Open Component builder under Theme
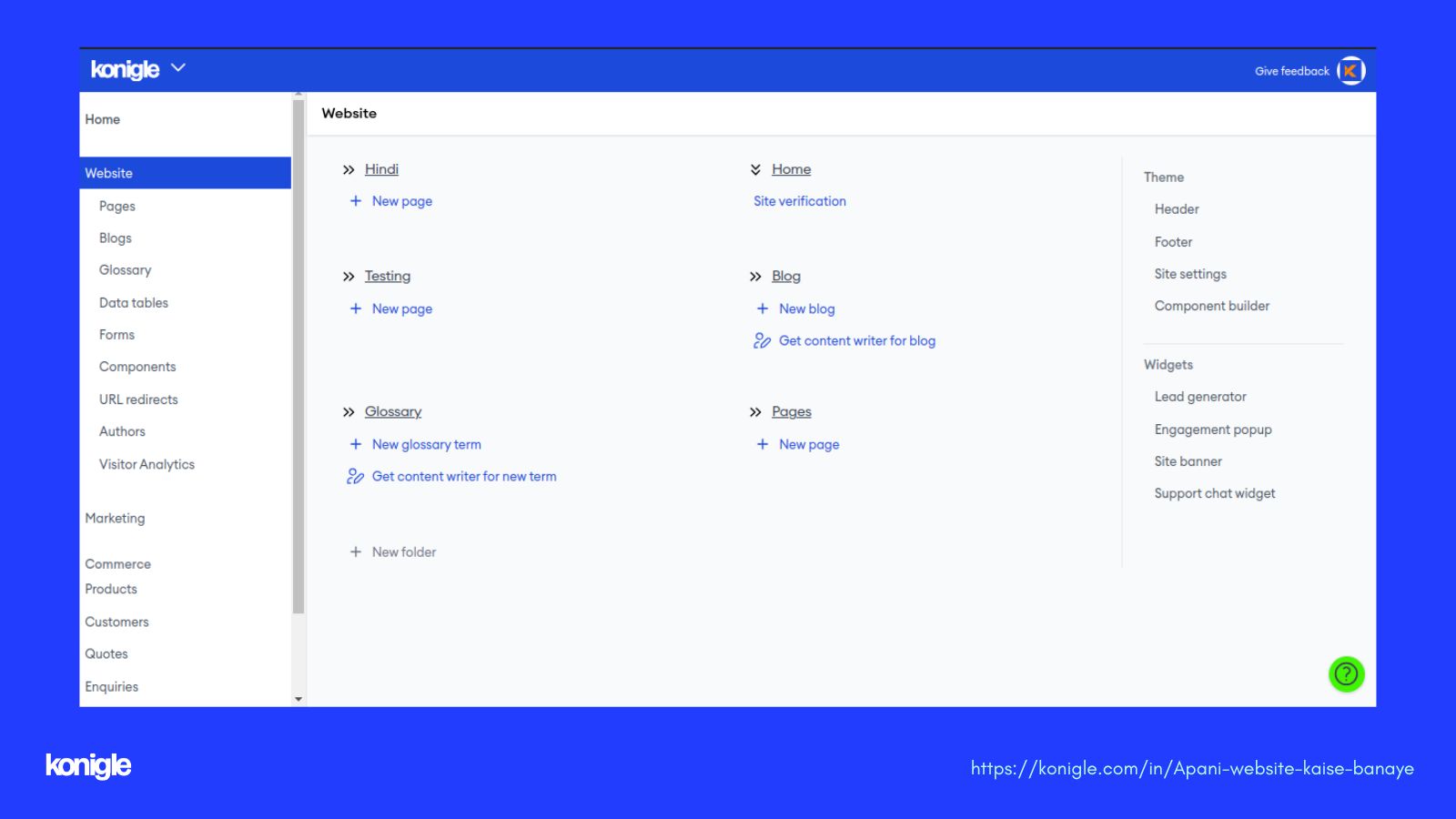Image resolution: width=1456 pixels, height=819 pixels. tap(1212, 306)
